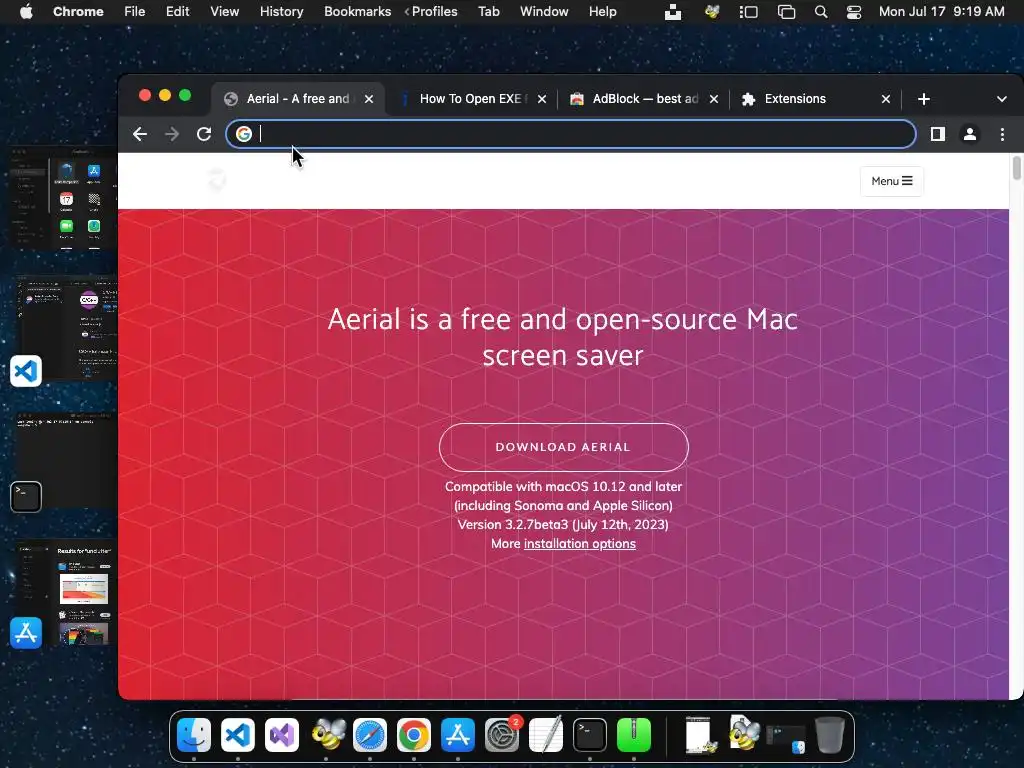Image resolution: width=1024 pixels, height=768 pixels.
Task: Open the minimized dark window in dock
Action: (786, 740)
